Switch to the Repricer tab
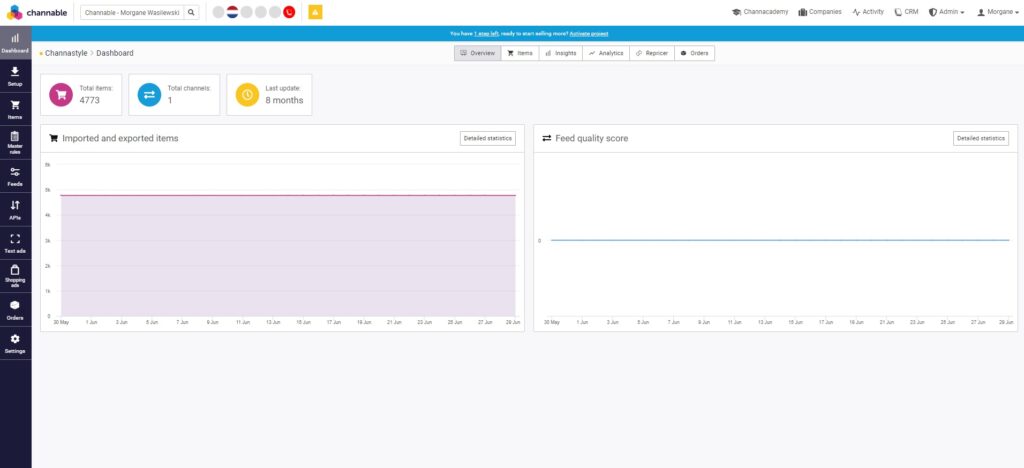This screenshot has width=1024, height=468. click(650, 53)
